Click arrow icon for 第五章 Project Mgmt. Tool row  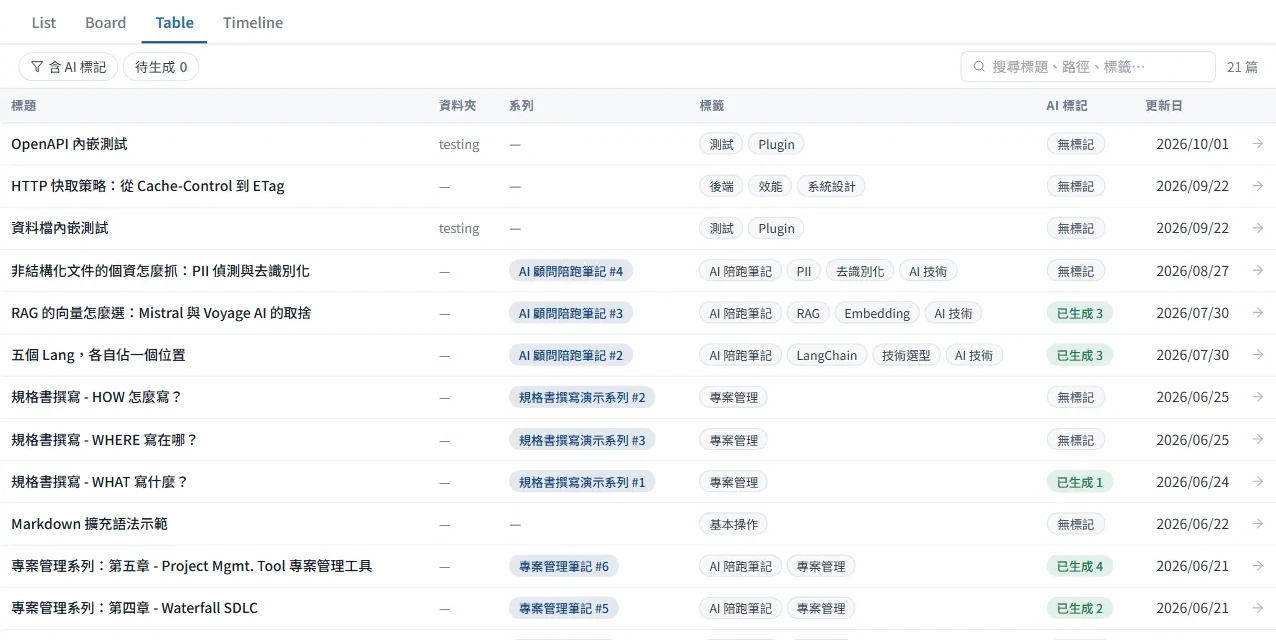point(1257,566)
